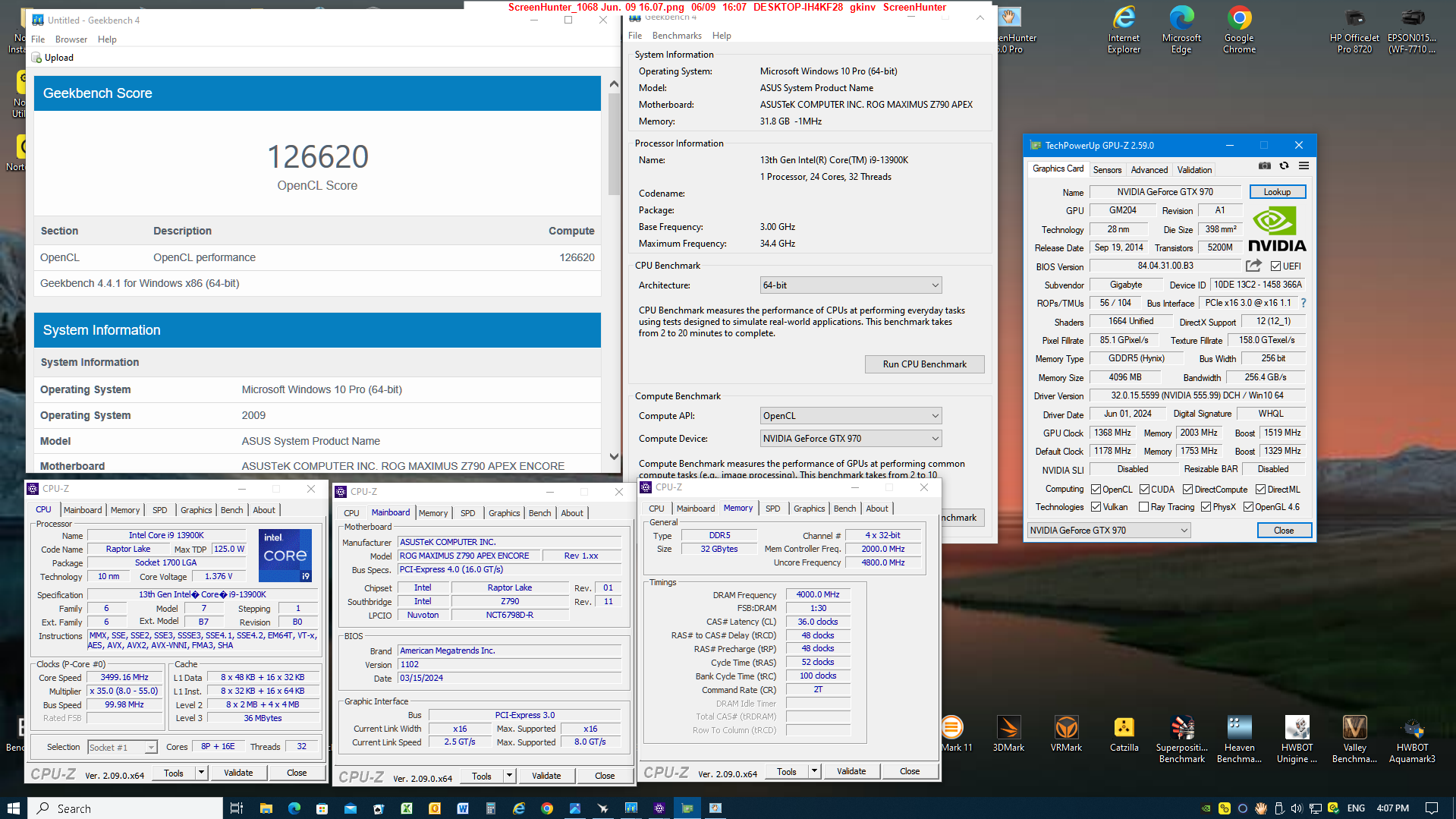
Task: Click the GPU-Z screenshot camera icon
Action: (x=1264, y=166)
